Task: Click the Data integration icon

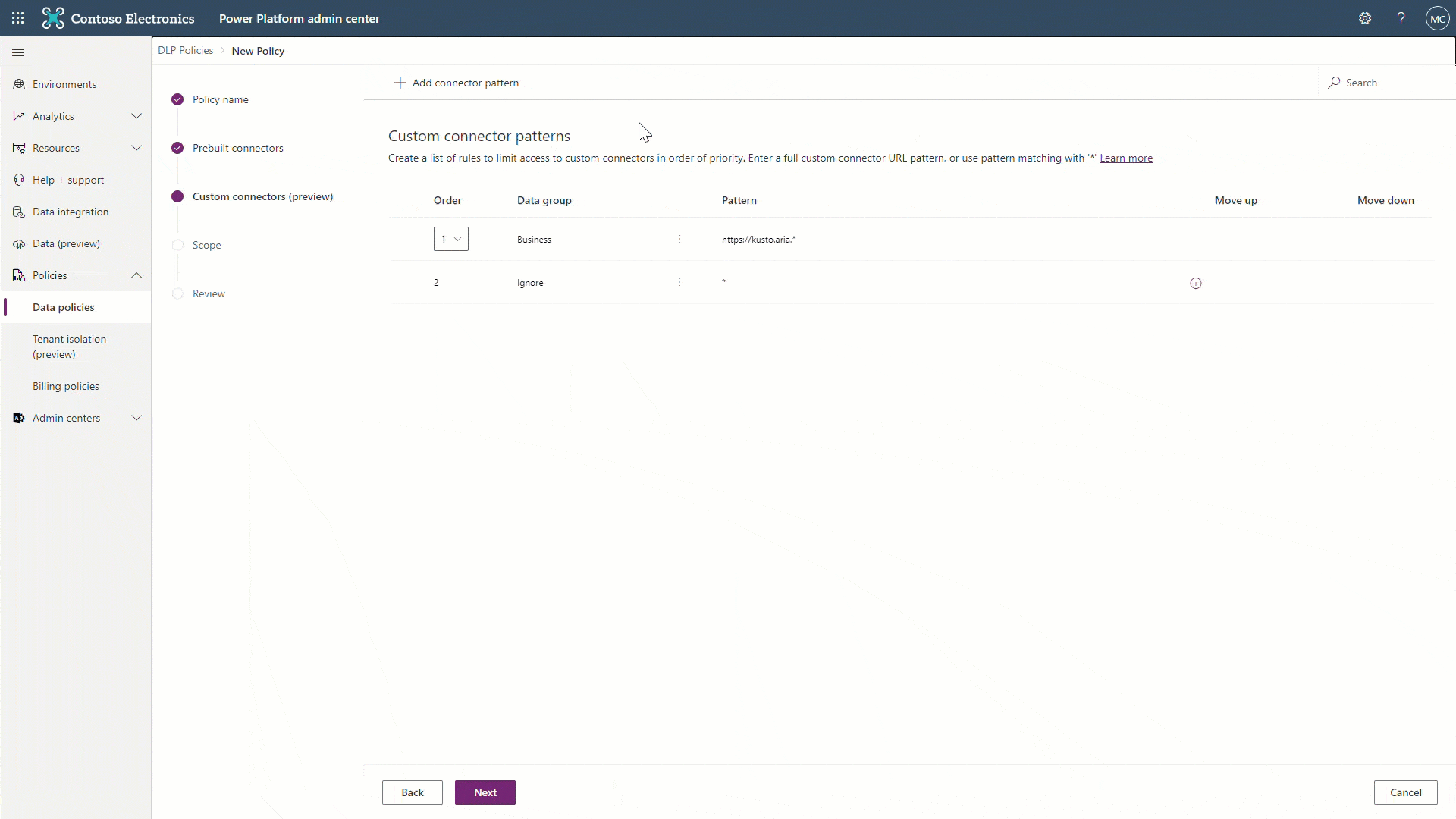Action: [18, 211]
